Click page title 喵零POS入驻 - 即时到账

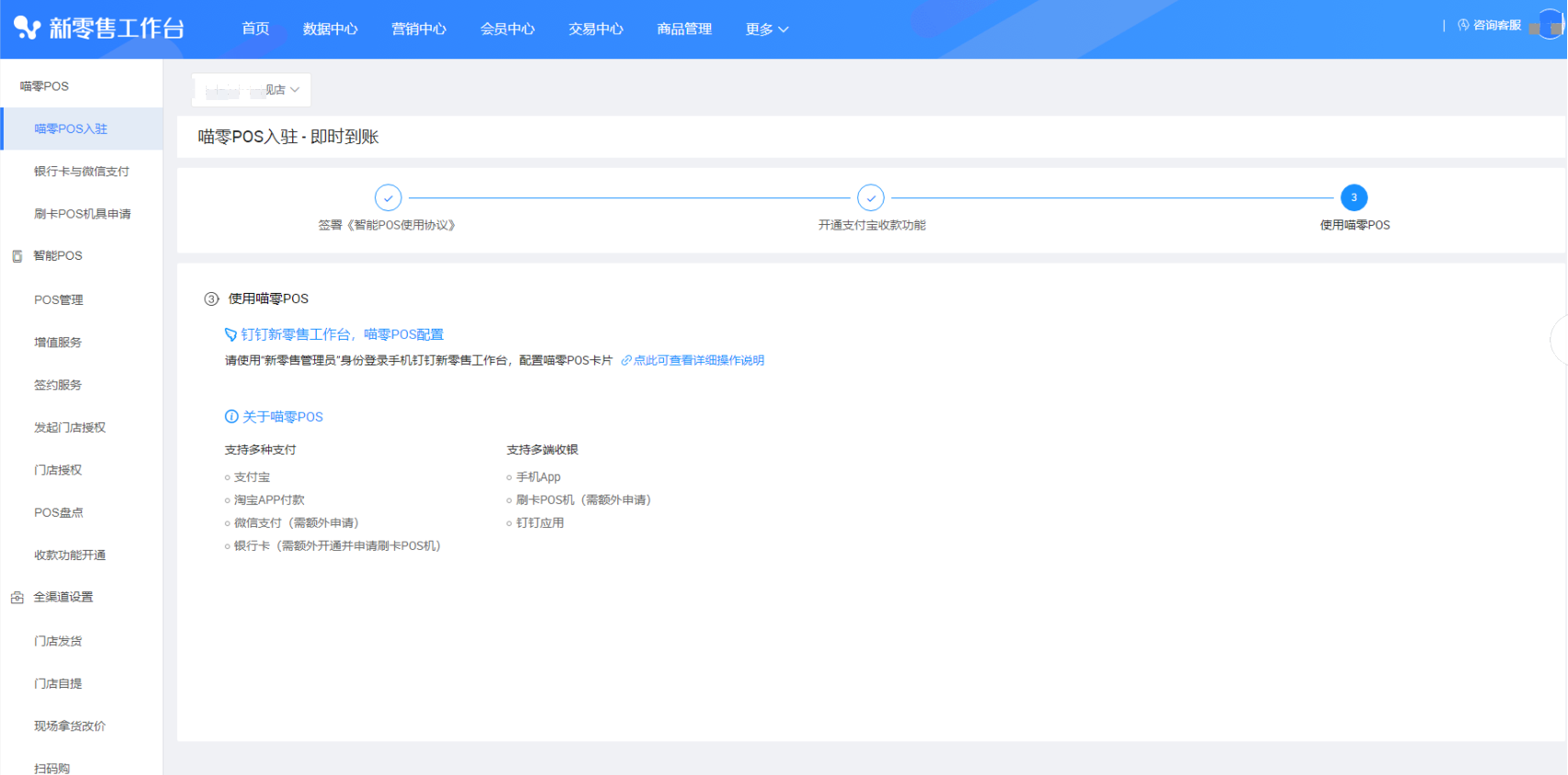(x=288, y=137)
